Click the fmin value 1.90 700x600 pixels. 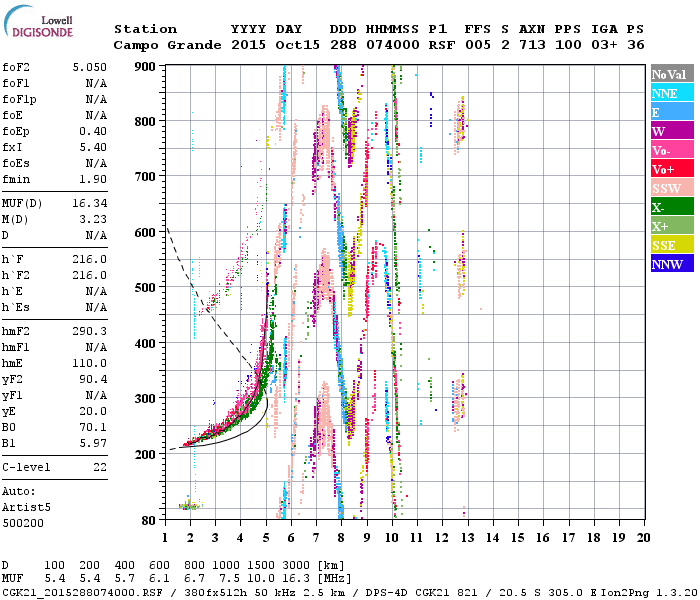pyautogui.click(x=93, y=179)
